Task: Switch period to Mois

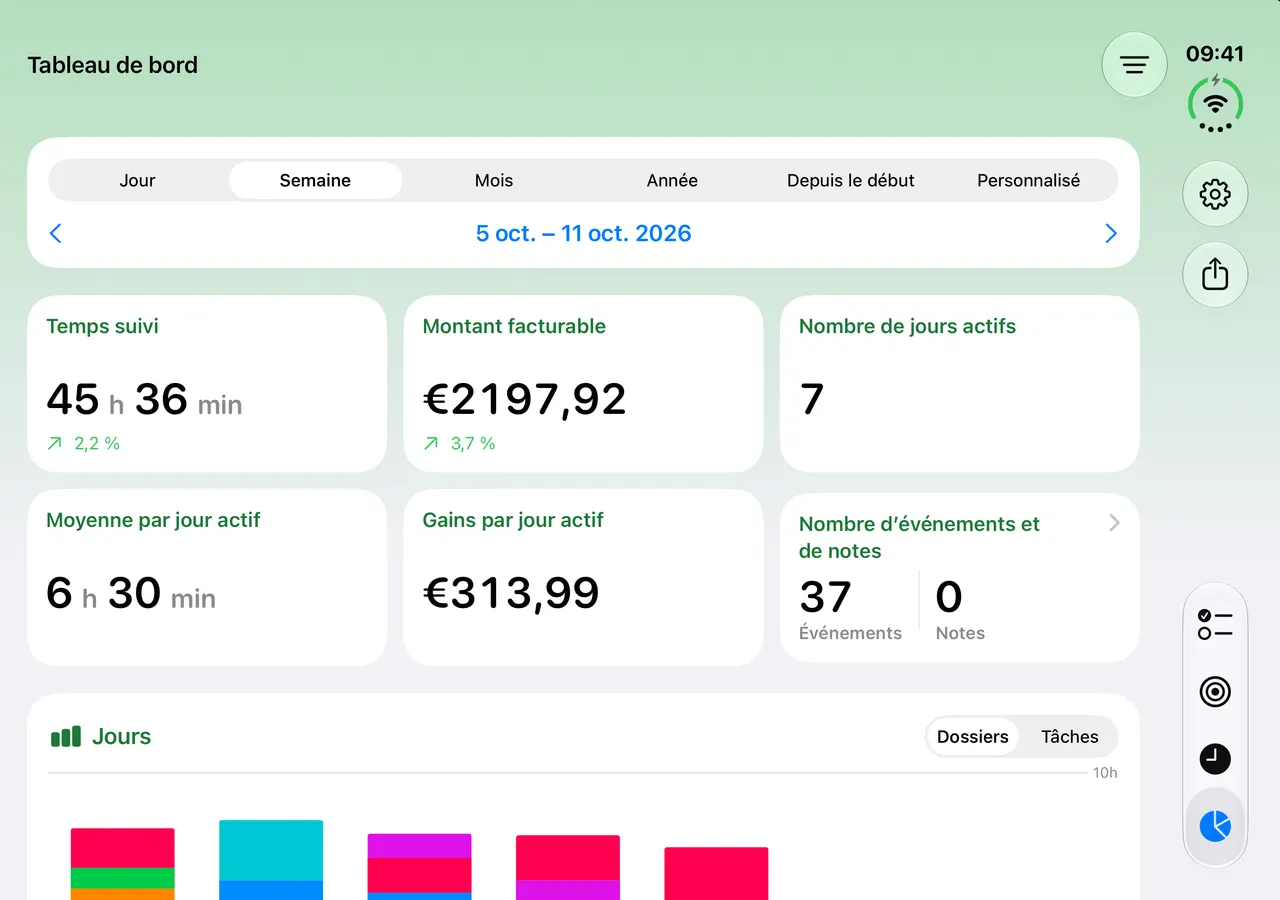Action: click(x=494, y=181)
